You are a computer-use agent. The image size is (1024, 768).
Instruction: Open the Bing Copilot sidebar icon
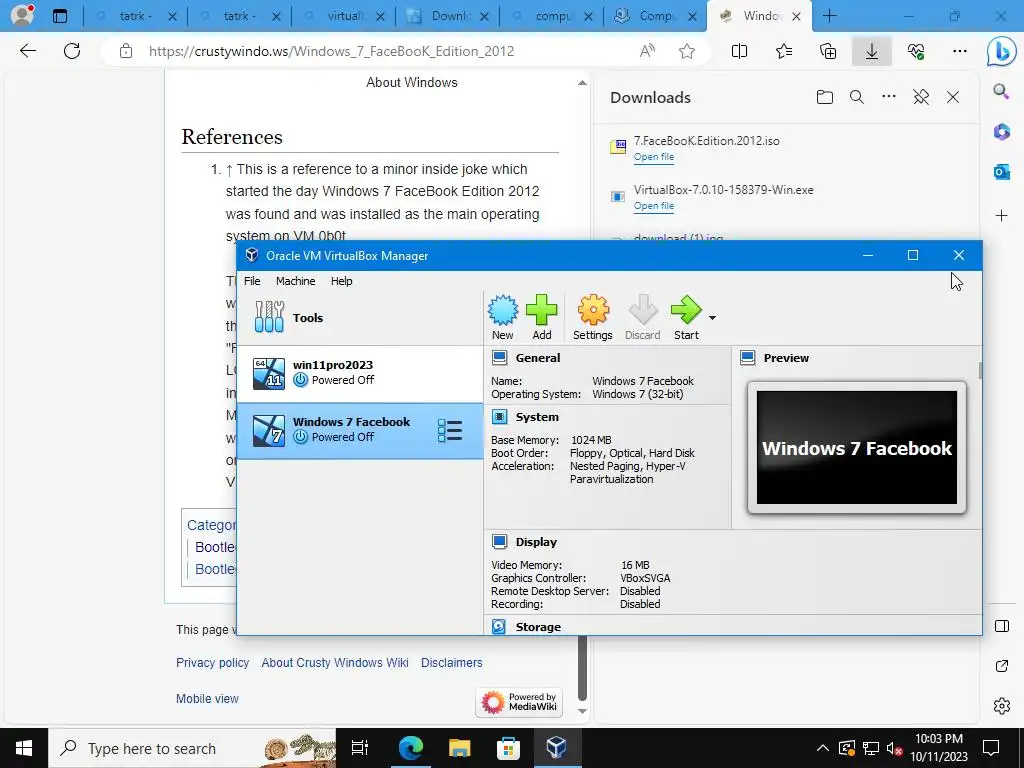pyautogui.click(x=1001, y=52)
